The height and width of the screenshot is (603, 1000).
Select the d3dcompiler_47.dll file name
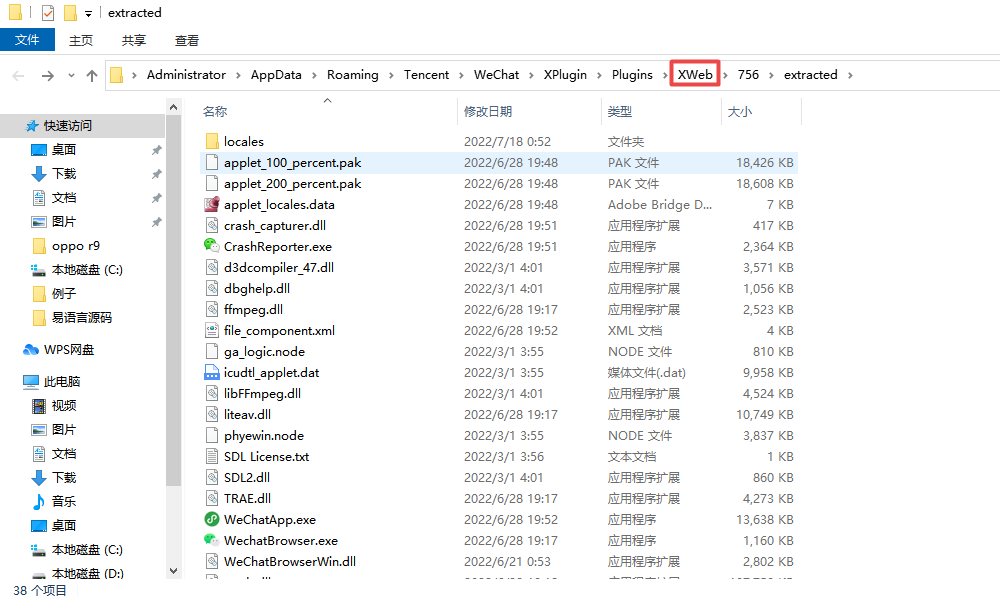click(279, 268)
